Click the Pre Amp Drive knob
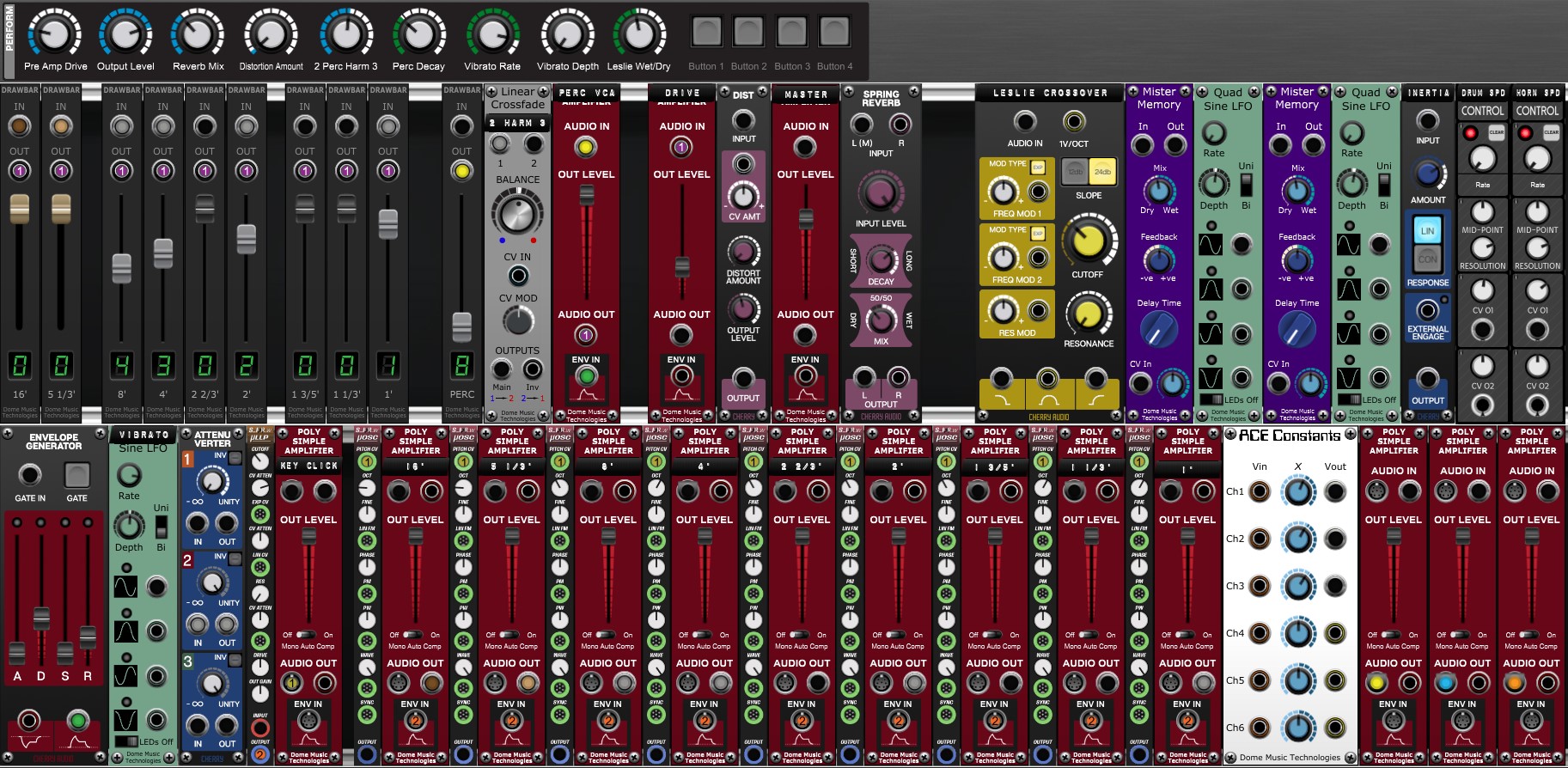 click(55, 34)
